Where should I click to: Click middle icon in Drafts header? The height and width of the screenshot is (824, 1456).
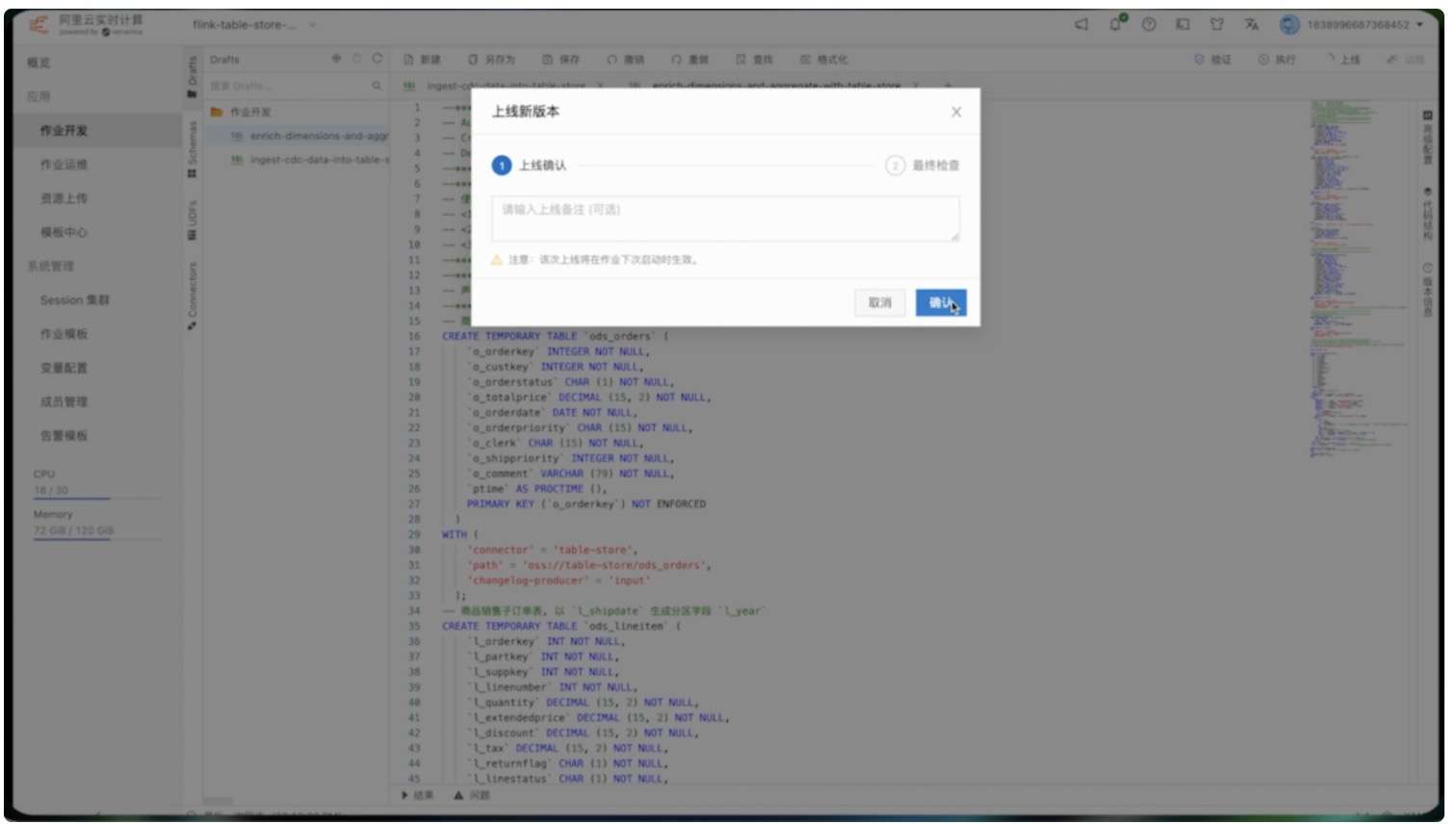pos(357,59)
